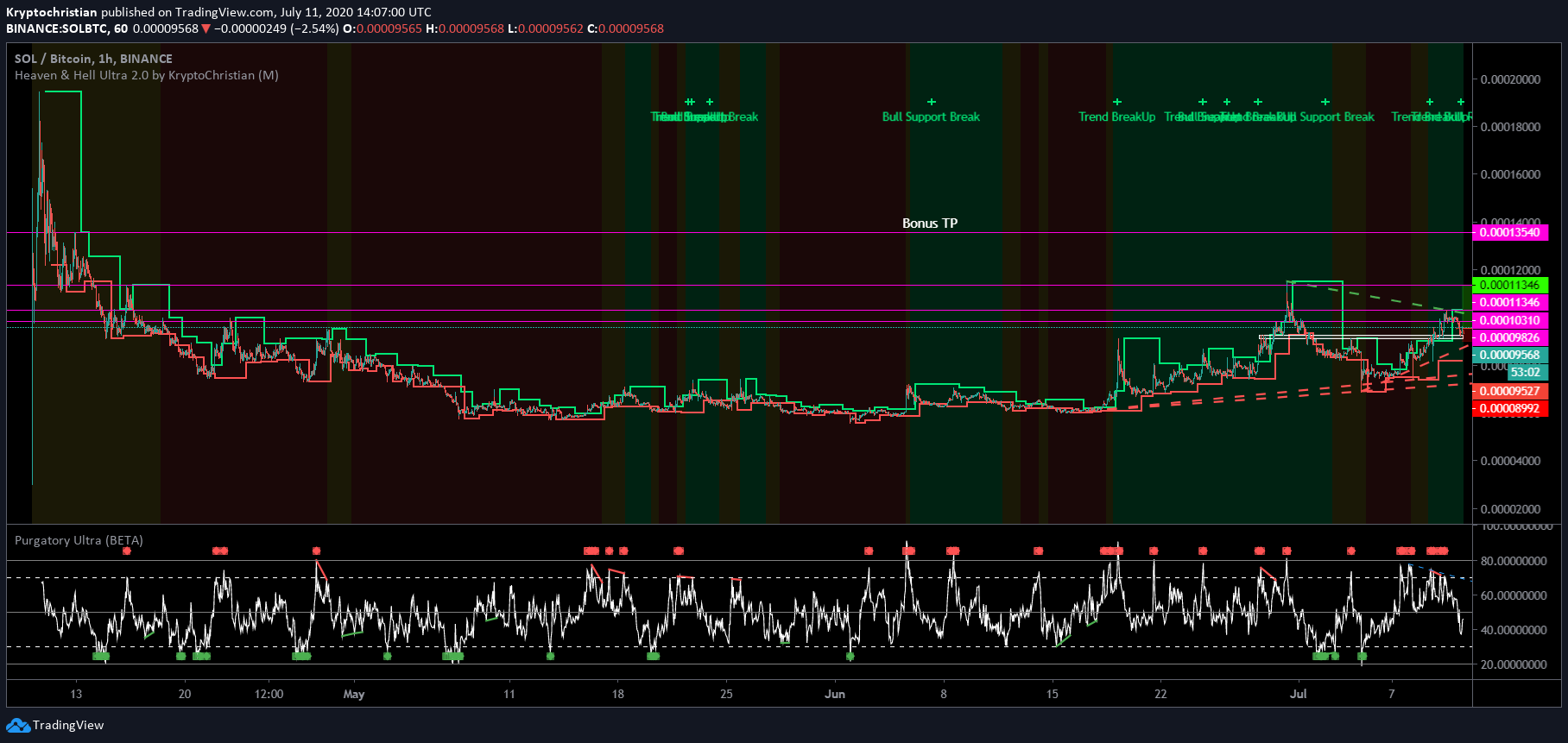Click the magenta 0.00010310 price label

click(1509, 320)
